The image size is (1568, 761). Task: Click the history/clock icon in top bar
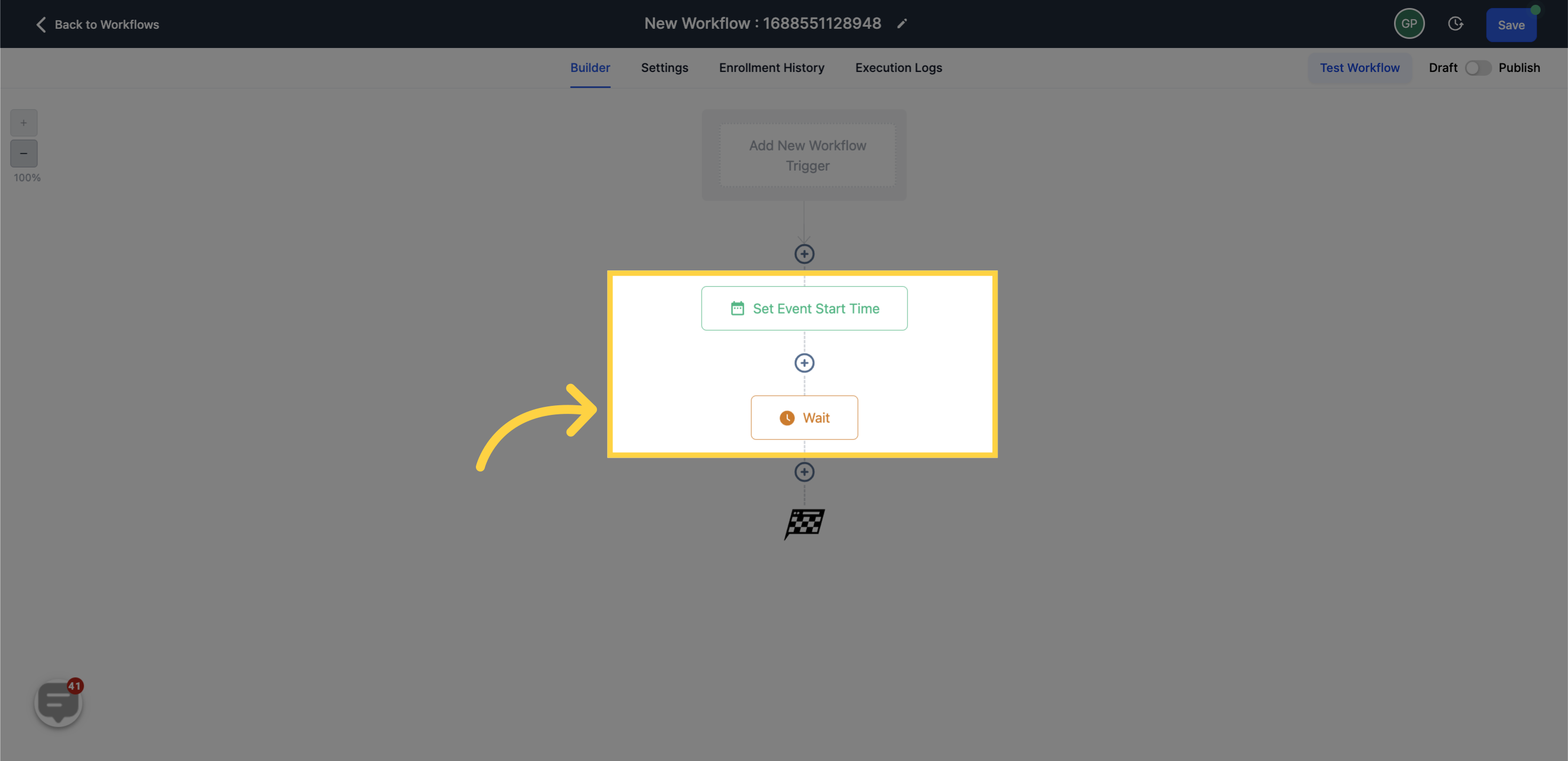[1456, 24]
